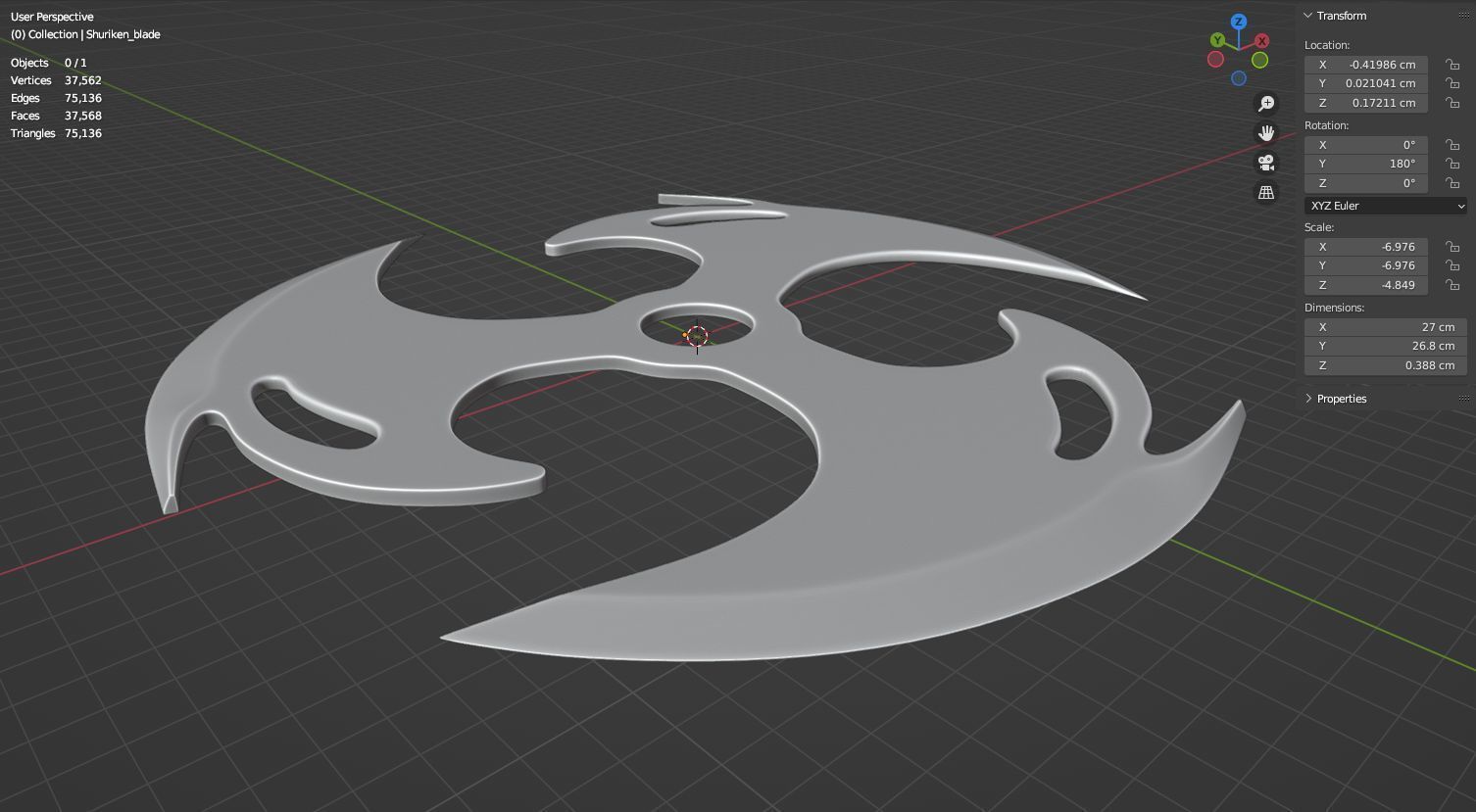1476x812 pixels.
Task: Lock the Rotation X value
Action: (x=1452, y=145)
